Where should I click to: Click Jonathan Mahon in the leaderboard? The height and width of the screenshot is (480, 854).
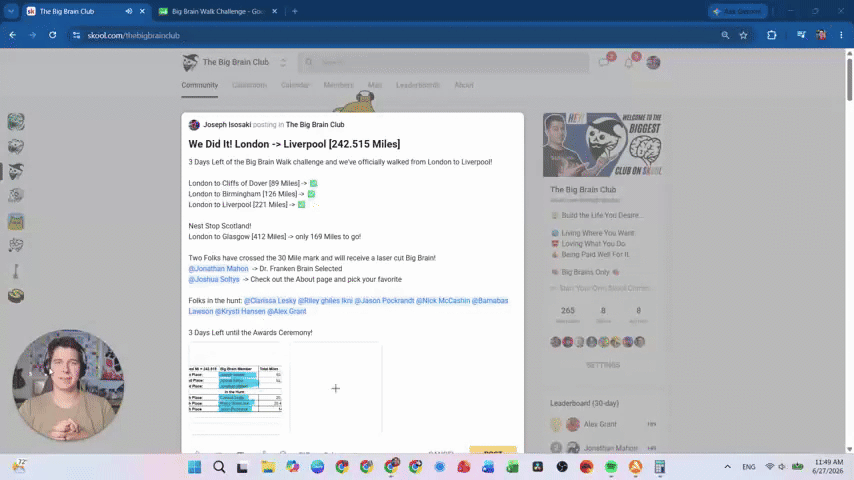611,448
